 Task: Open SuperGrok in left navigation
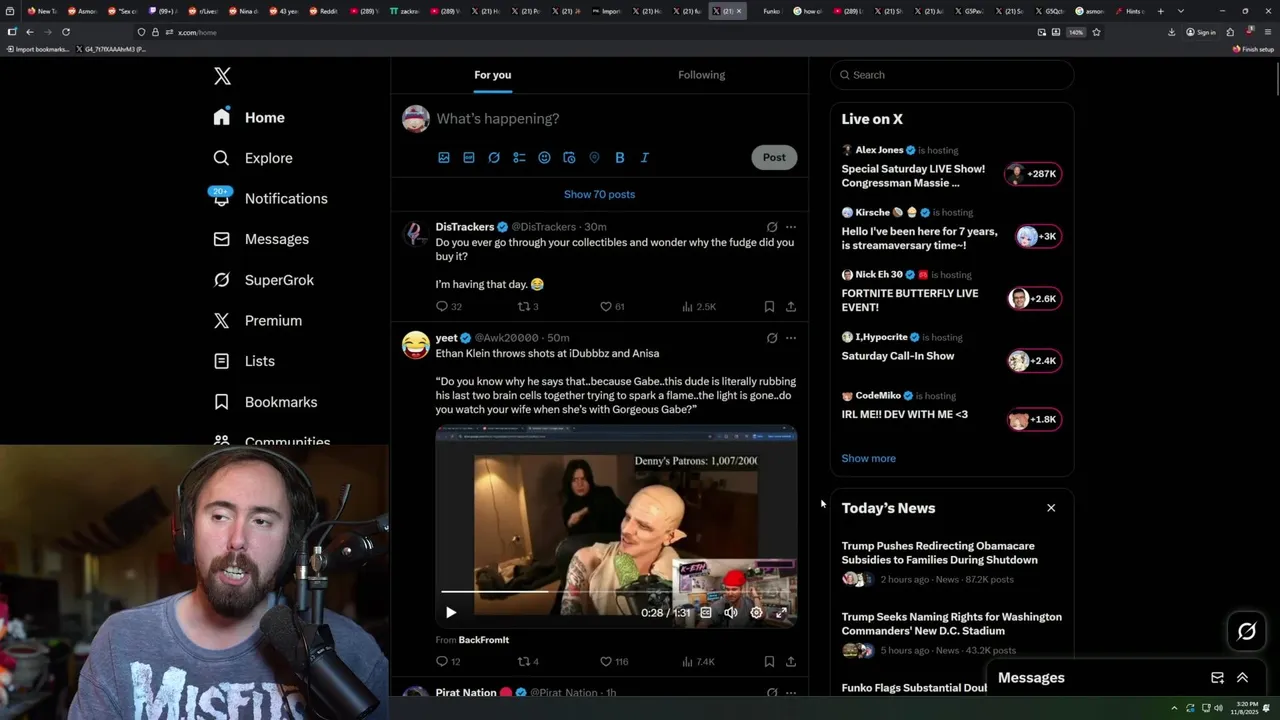[x=265, y=280]
